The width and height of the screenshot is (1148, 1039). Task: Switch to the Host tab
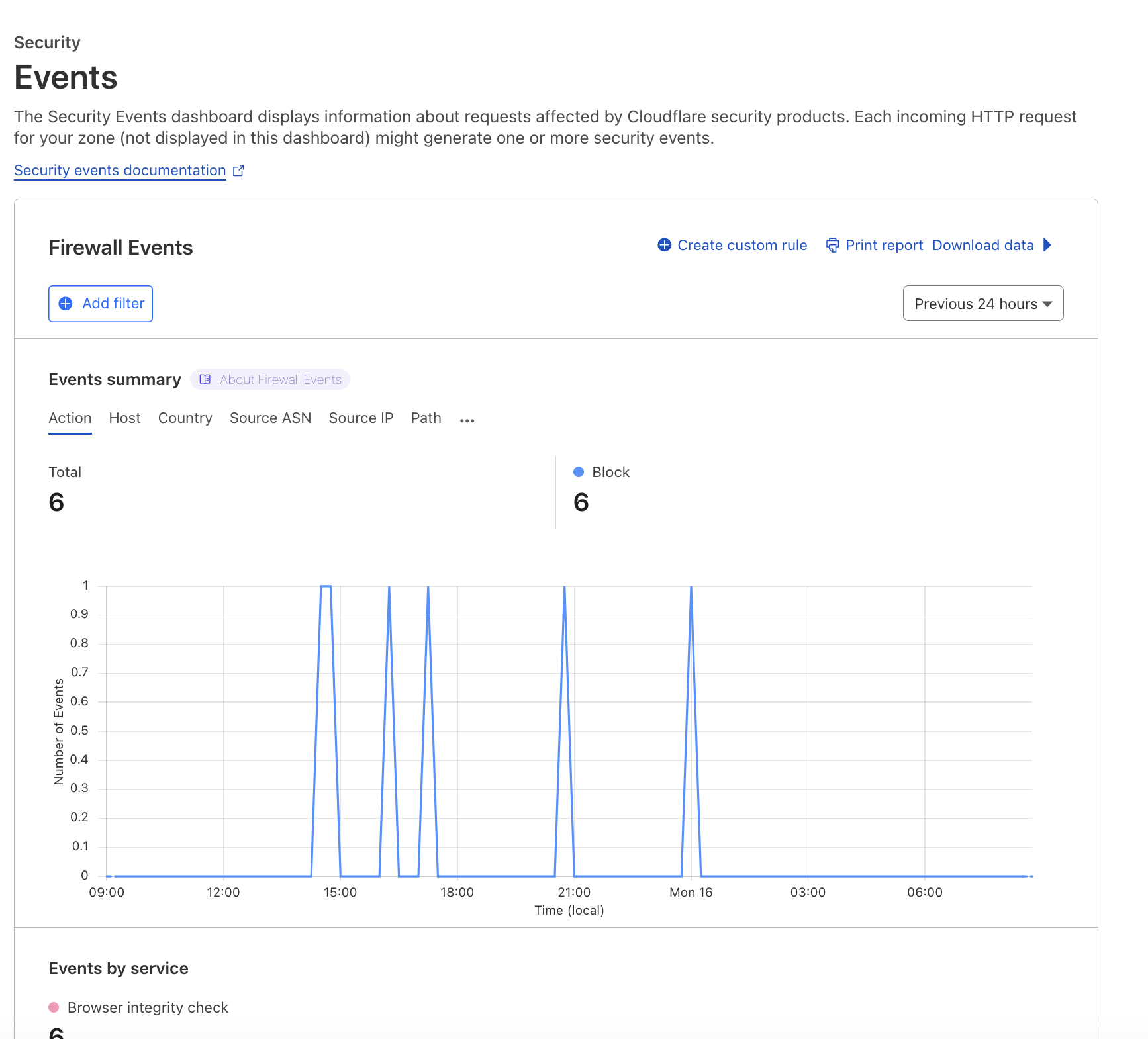(124, 418)
